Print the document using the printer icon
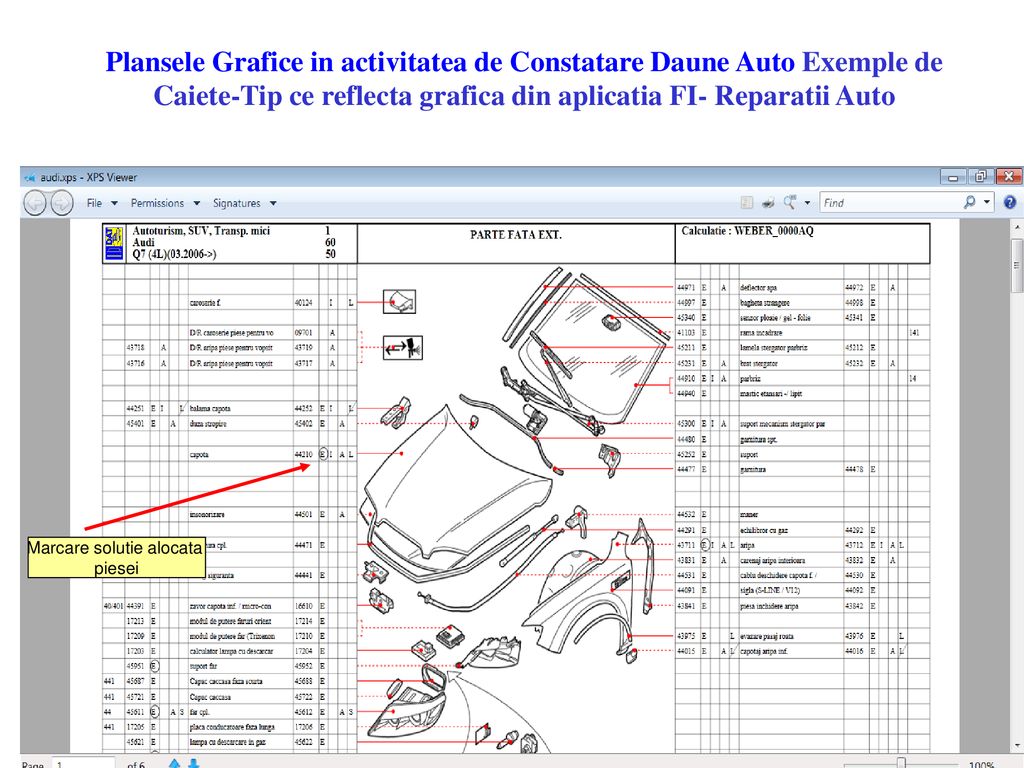Viewport: 1024px width, 768px height. pos(768,203)
